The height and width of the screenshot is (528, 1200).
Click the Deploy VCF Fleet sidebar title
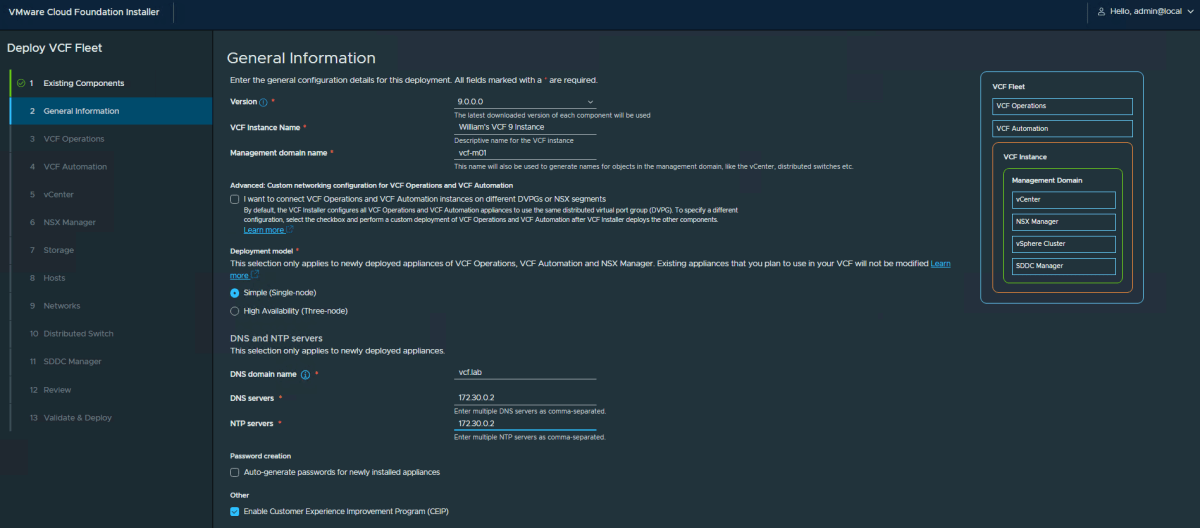point(55,47)
